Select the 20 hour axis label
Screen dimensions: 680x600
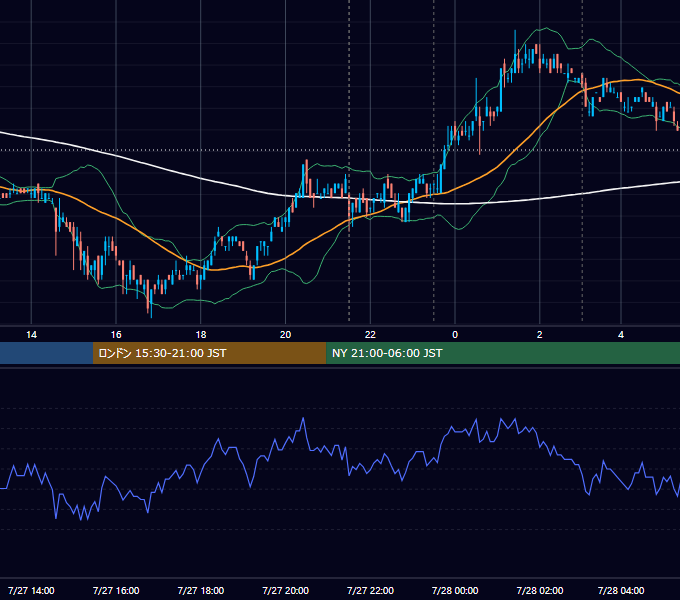285,335
